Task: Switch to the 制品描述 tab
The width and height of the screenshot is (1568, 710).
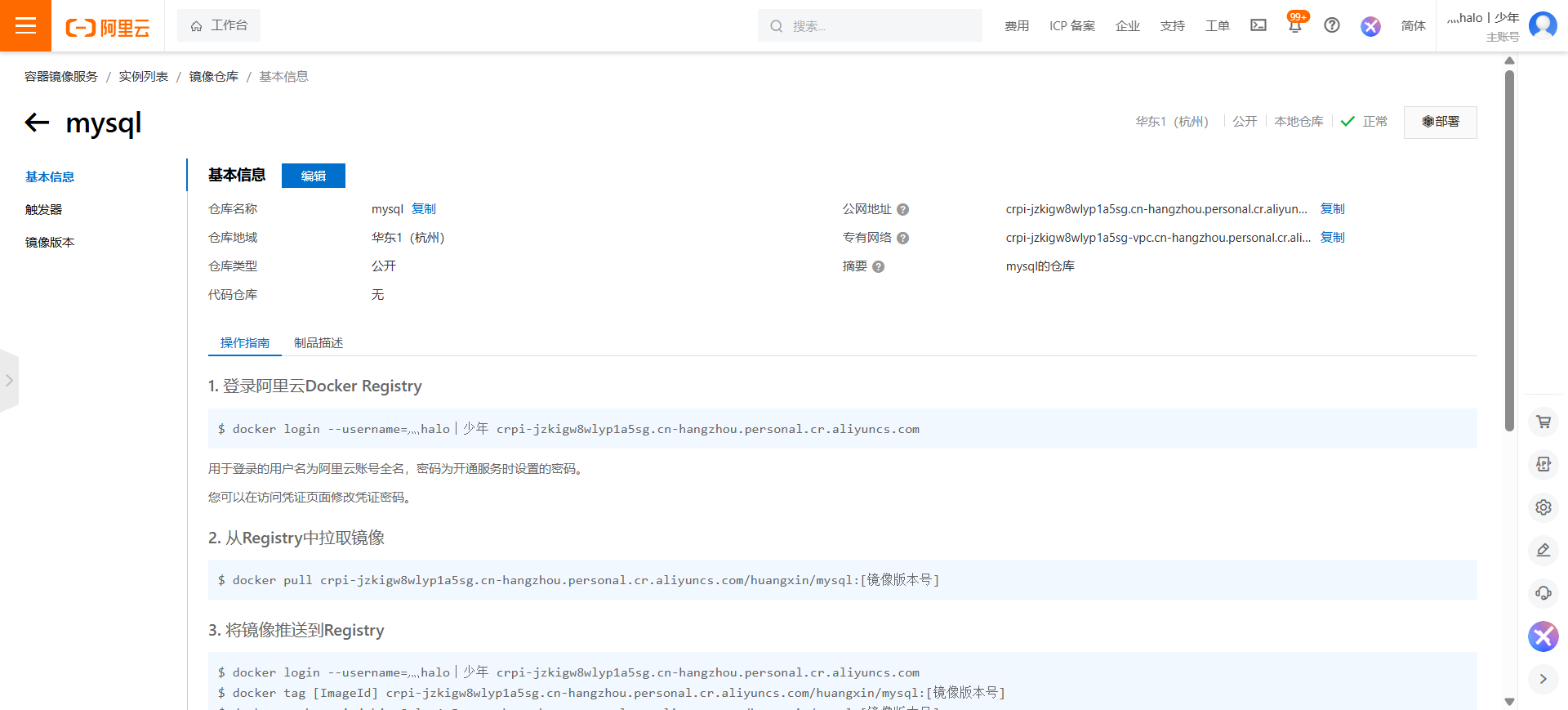Action: click(x=318, y=343)
